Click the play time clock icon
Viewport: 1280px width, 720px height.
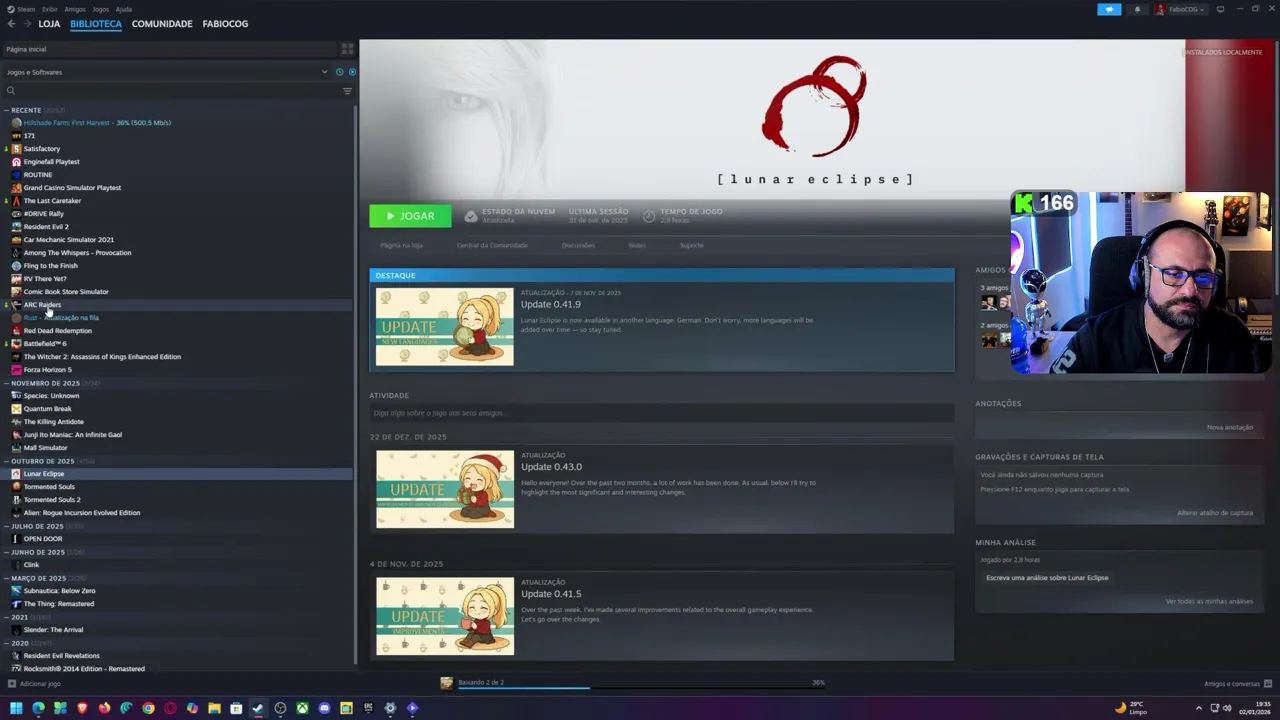[649, 216]
